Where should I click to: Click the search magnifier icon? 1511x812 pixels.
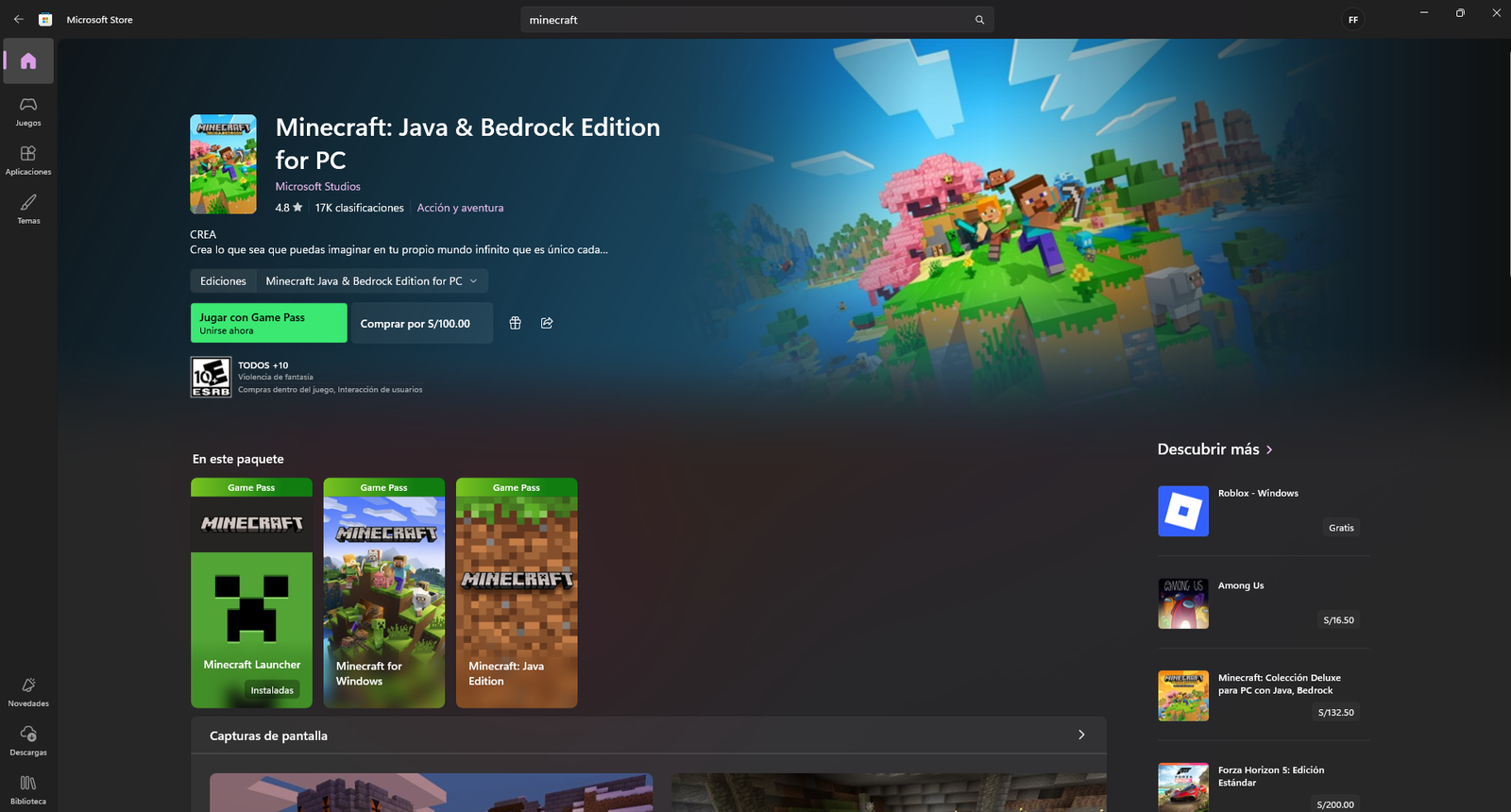click(x=979, y=20)
